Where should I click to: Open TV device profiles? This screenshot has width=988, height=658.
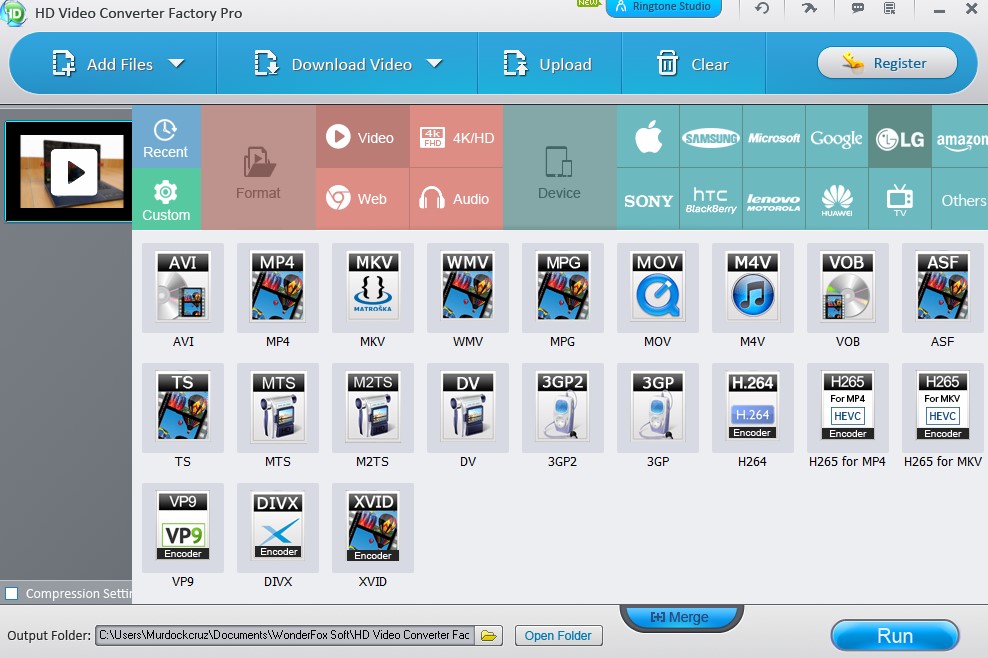[x=900, y=199]
